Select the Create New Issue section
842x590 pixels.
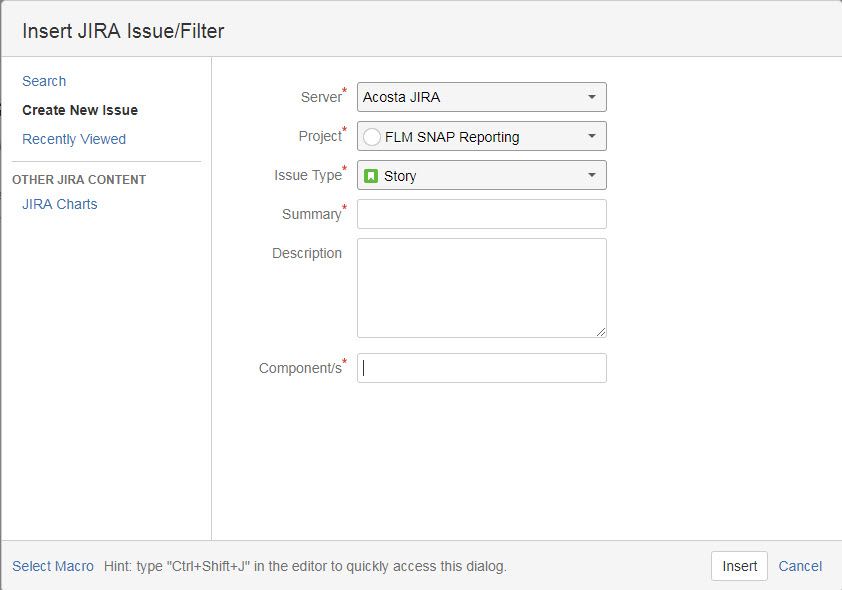[x=80, y=110]
